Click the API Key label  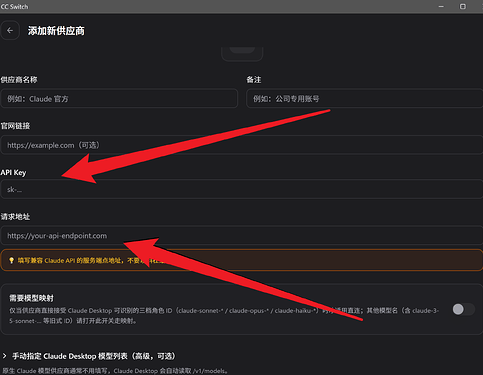point(13,172)
